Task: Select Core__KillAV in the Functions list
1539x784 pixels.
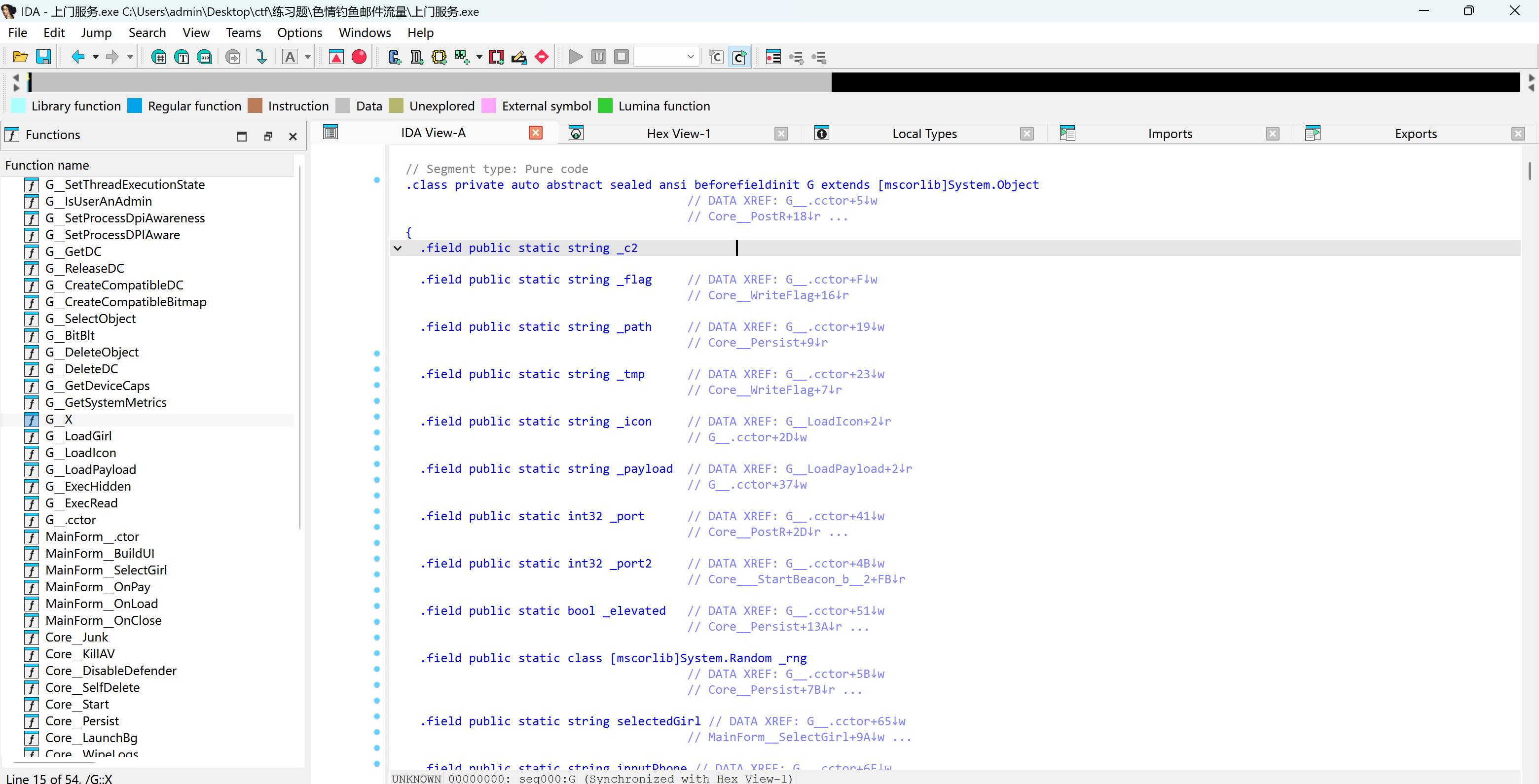Action: [79, 654]
